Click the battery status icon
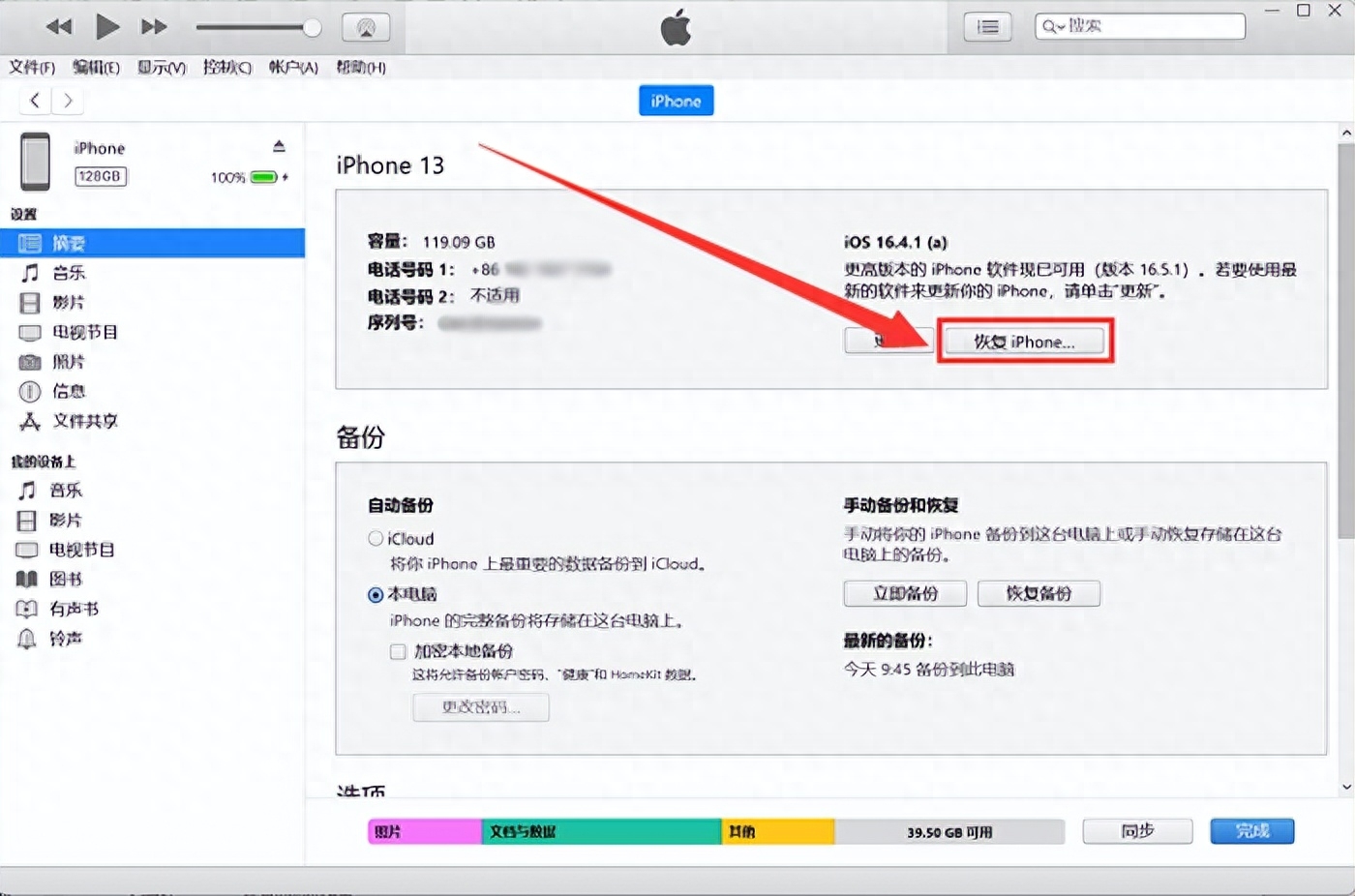 264,177
